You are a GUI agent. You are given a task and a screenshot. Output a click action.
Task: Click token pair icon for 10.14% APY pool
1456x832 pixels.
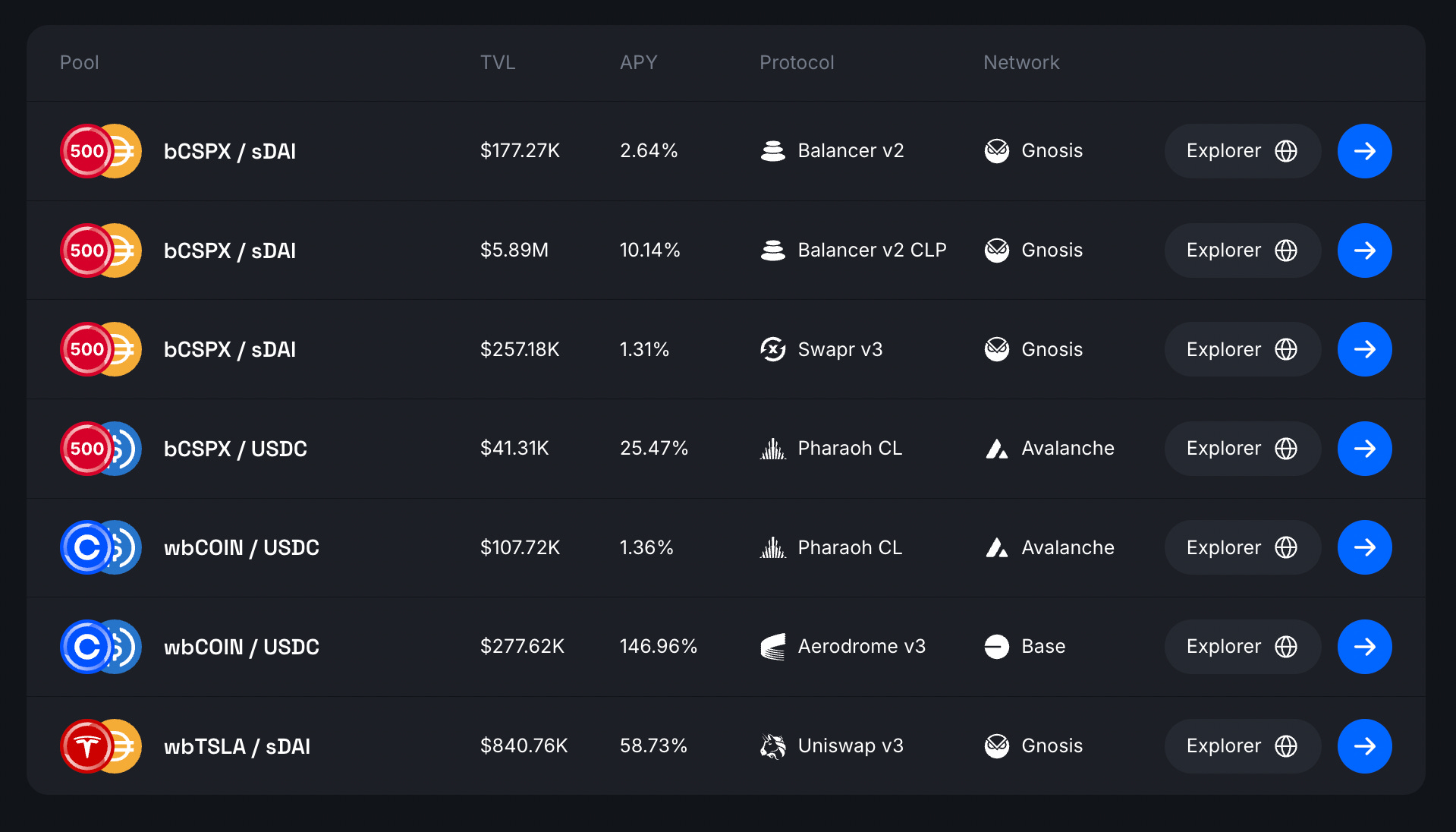[x=101, y=251]
